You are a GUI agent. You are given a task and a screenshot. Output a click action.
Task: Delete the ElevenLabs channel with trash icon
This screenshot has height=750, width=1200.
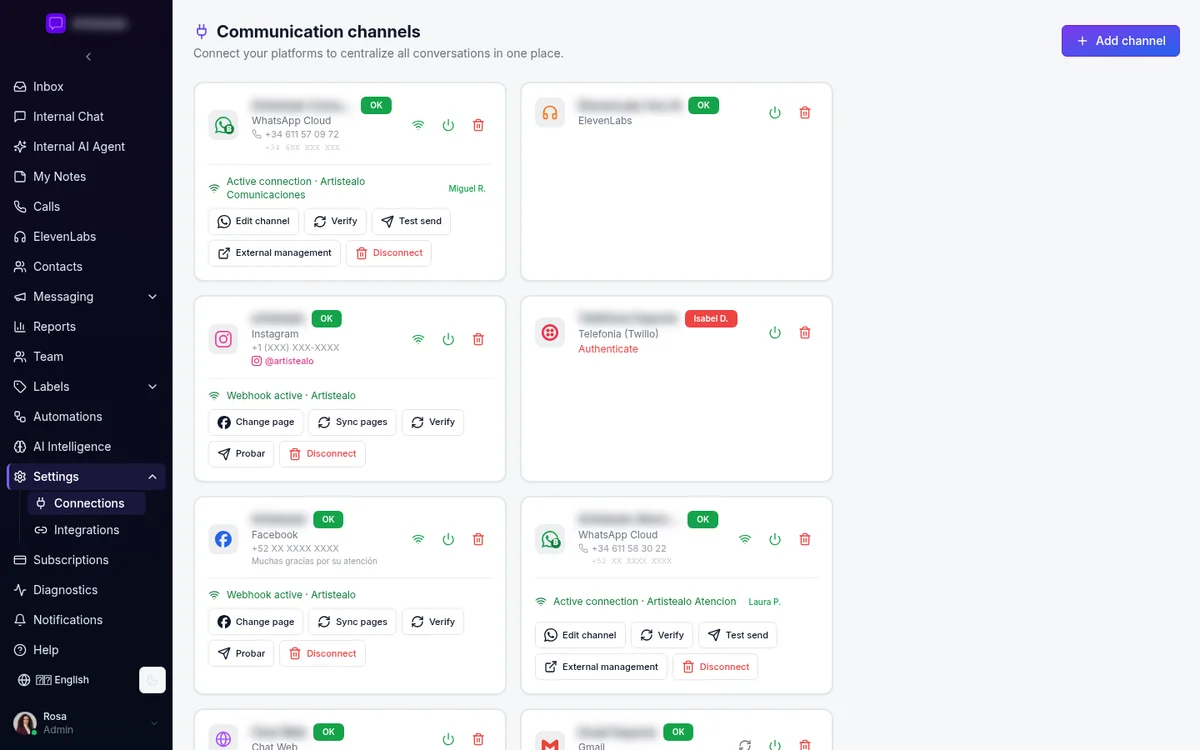click(x=805, y=113)
